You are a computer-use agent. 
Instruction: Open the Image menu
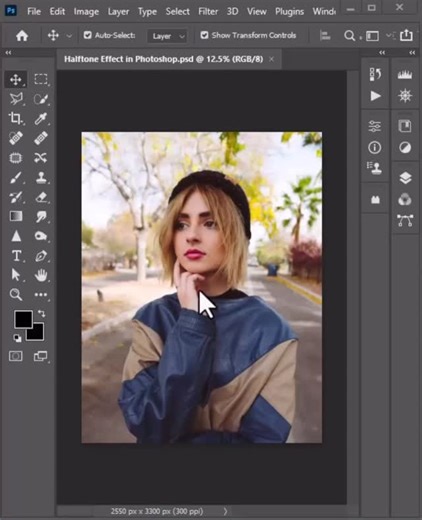[x=86, y=12]
